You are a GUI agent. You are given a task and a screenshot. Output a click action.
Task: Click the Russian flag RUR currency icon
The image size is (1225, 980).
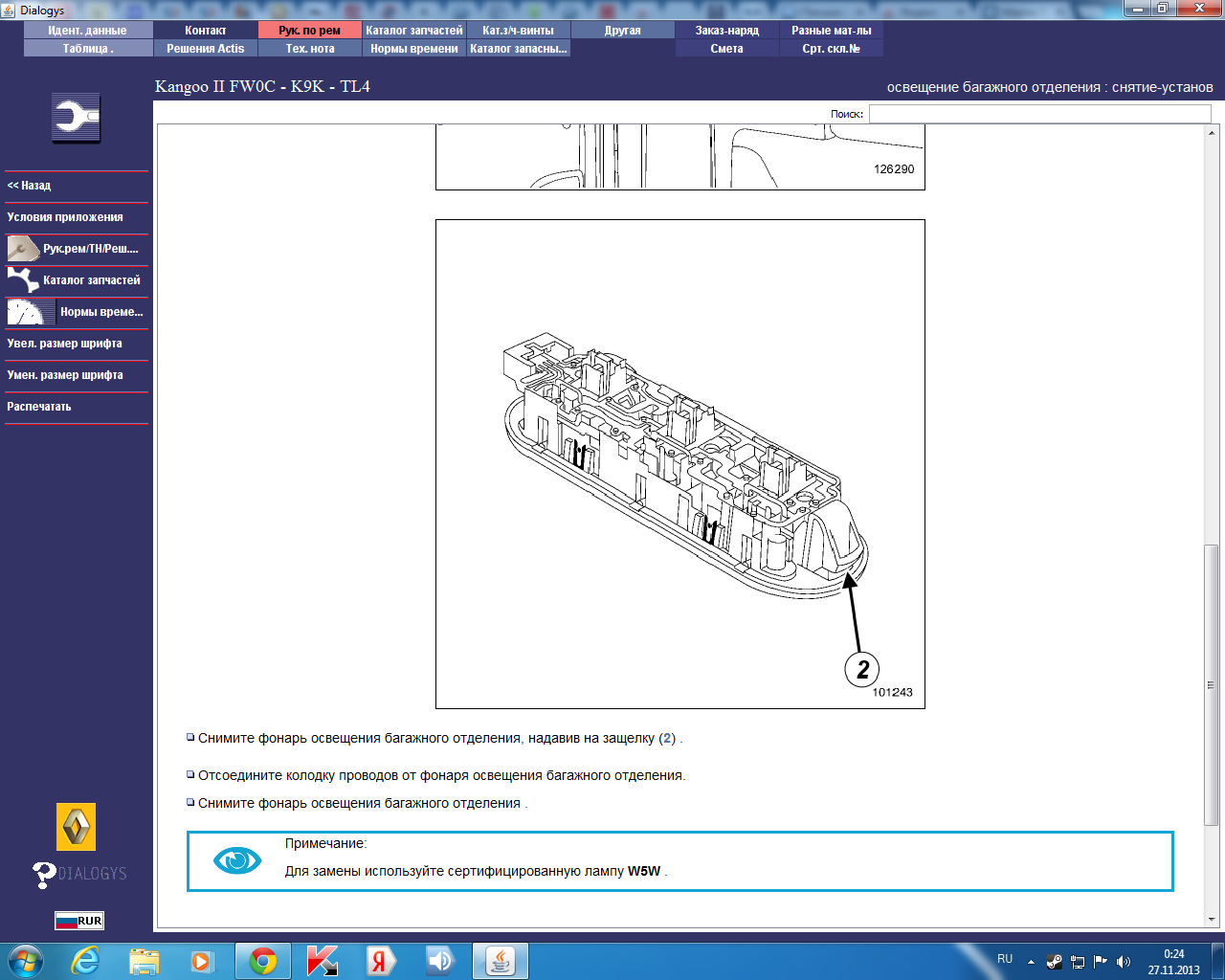click(x=78, y=921)
